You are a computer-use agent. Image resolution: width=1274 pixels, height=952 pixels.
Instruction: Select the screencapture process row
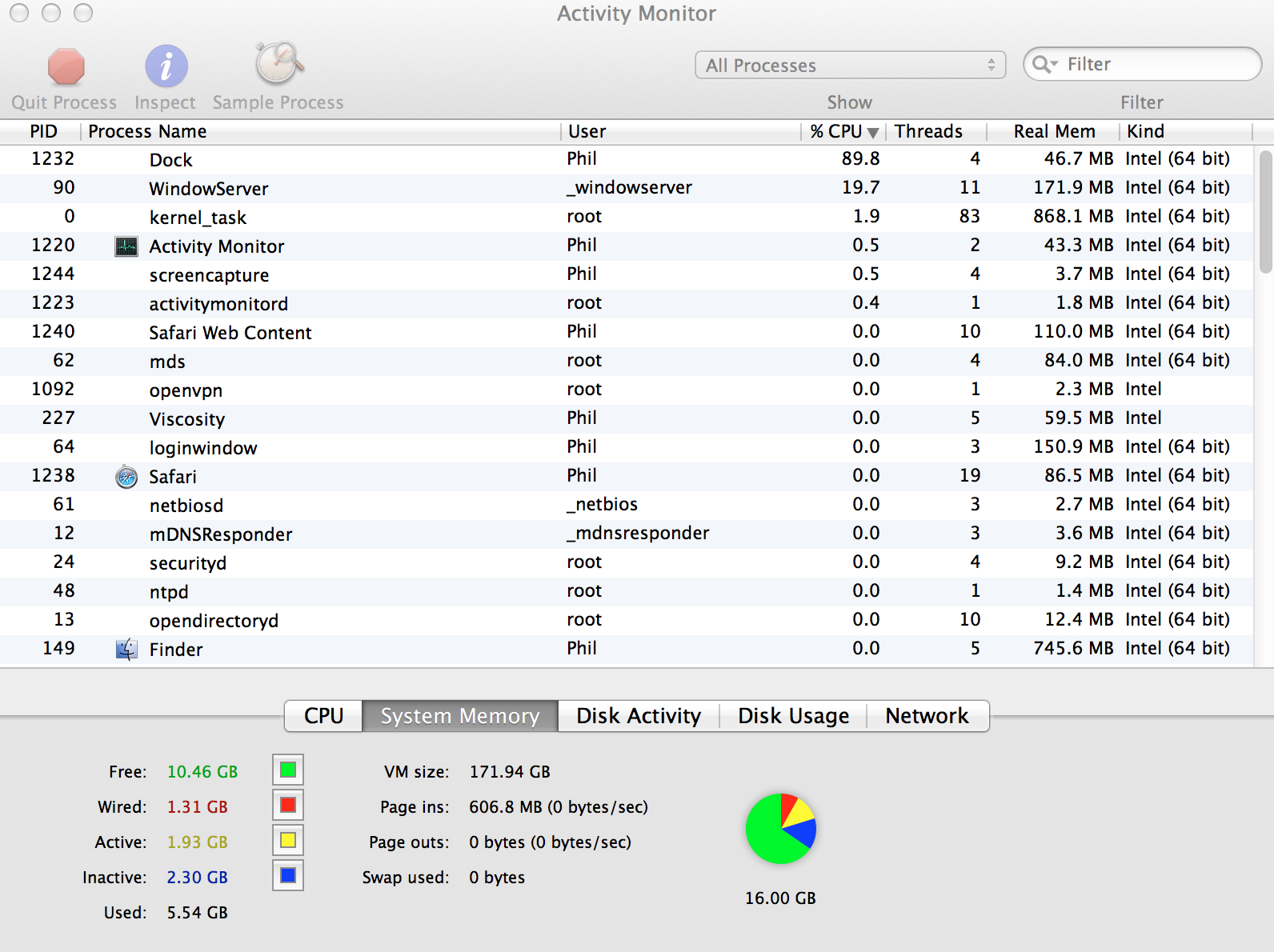(x=627, y=274)
